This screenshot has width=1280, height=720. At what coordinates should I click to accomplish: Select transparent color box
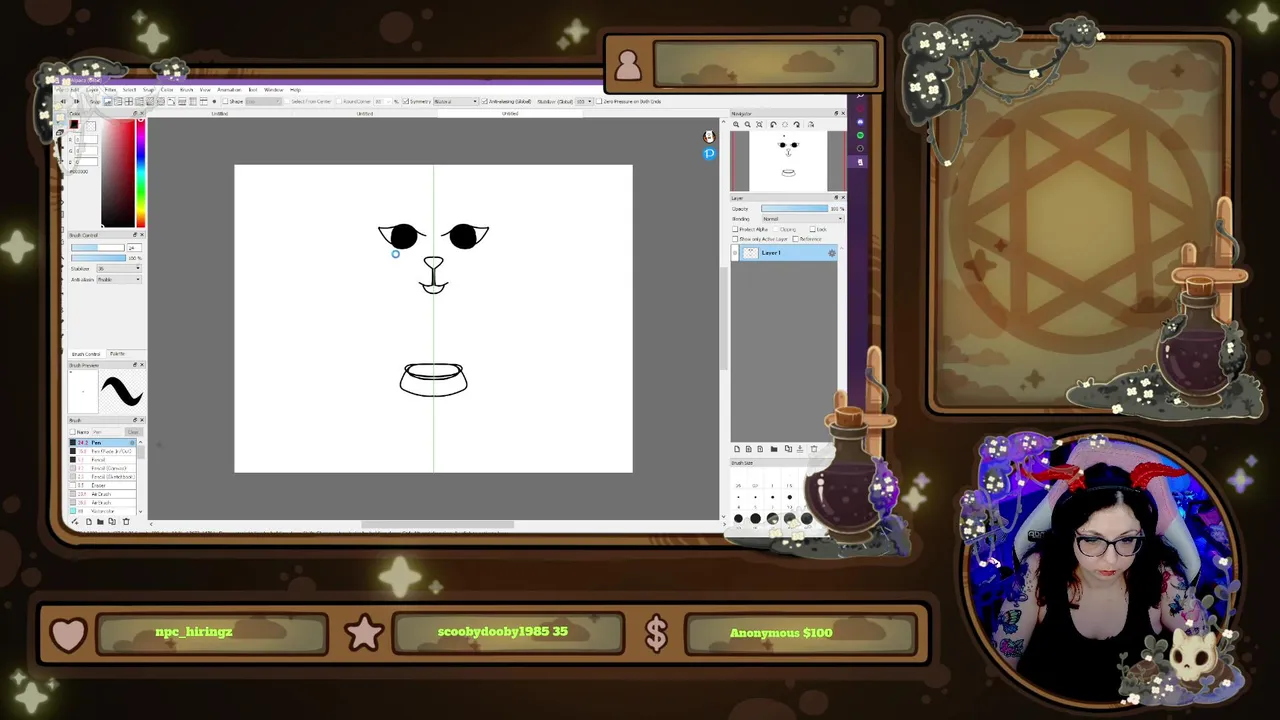point(91,126)
